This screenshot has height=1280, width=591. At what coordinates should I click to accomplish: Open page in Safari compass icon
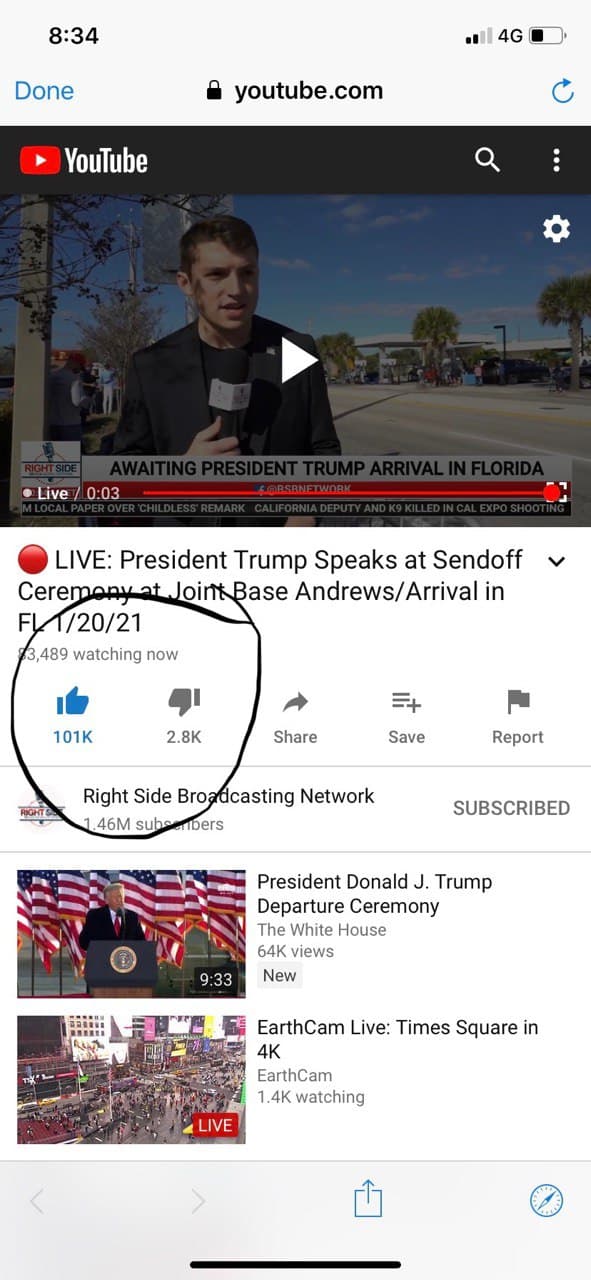tap(546, 1200)
